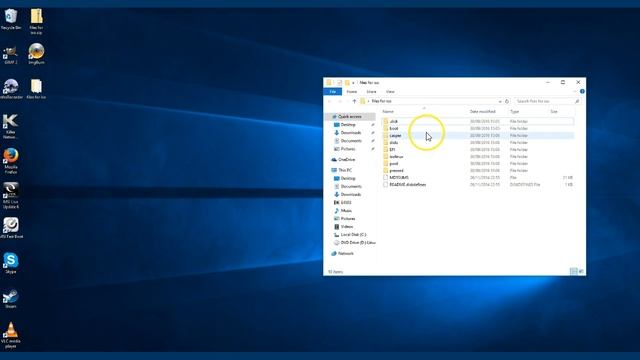
Task: Launch Mozilla Firefox from the desktop
Action: 11,161
